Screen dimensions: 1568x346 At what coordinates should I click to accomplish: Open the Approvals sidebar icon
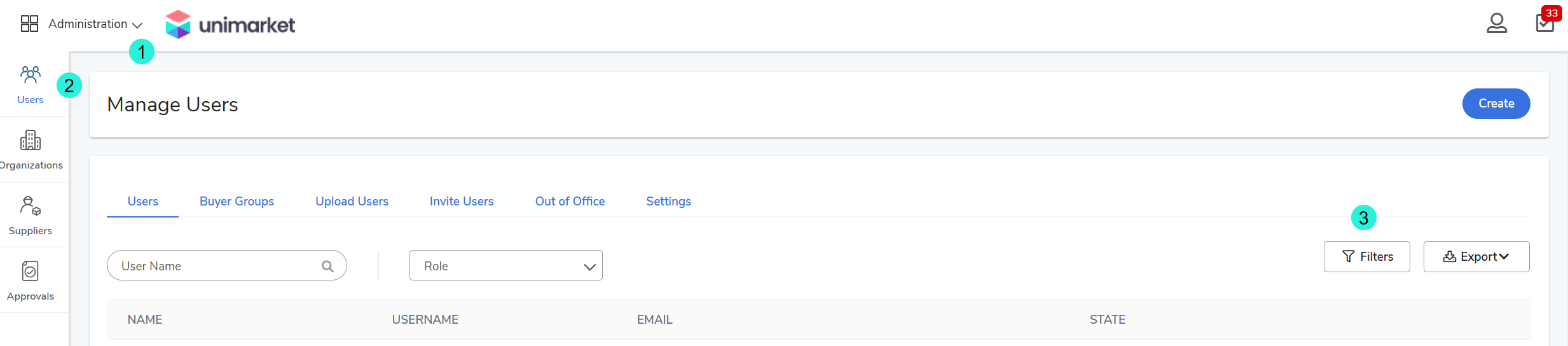point(31,271)
